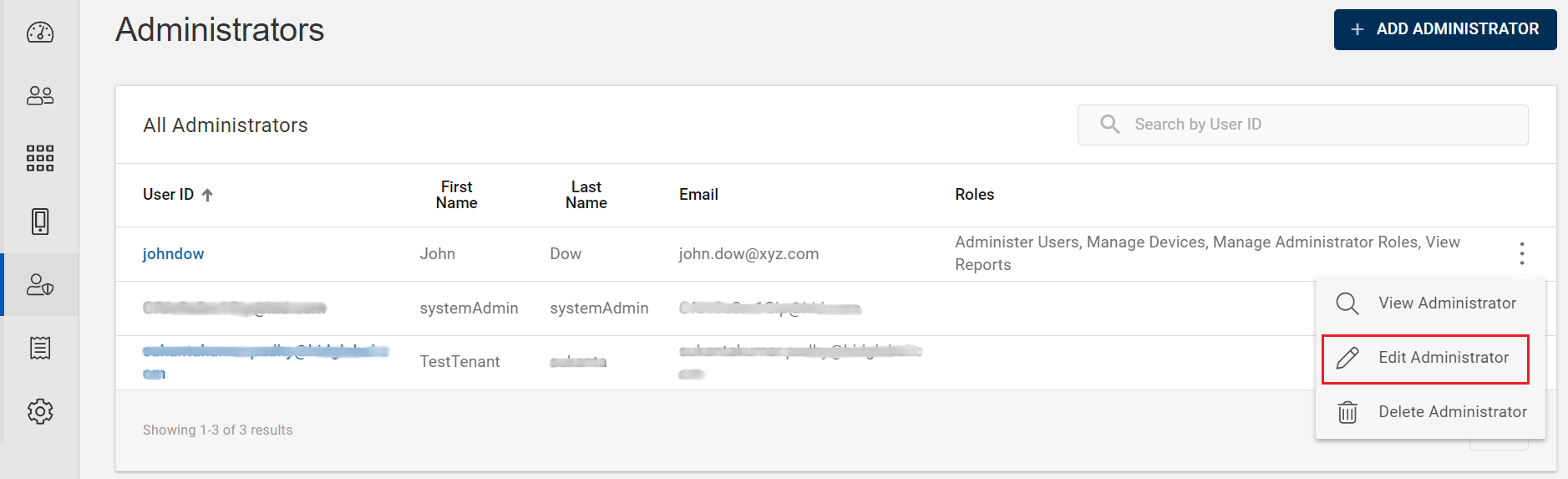This screenshot has width=1568, height=479.
Task: Open the dashboard gauge icon in sidebar
Action: (x=40, y=33)
